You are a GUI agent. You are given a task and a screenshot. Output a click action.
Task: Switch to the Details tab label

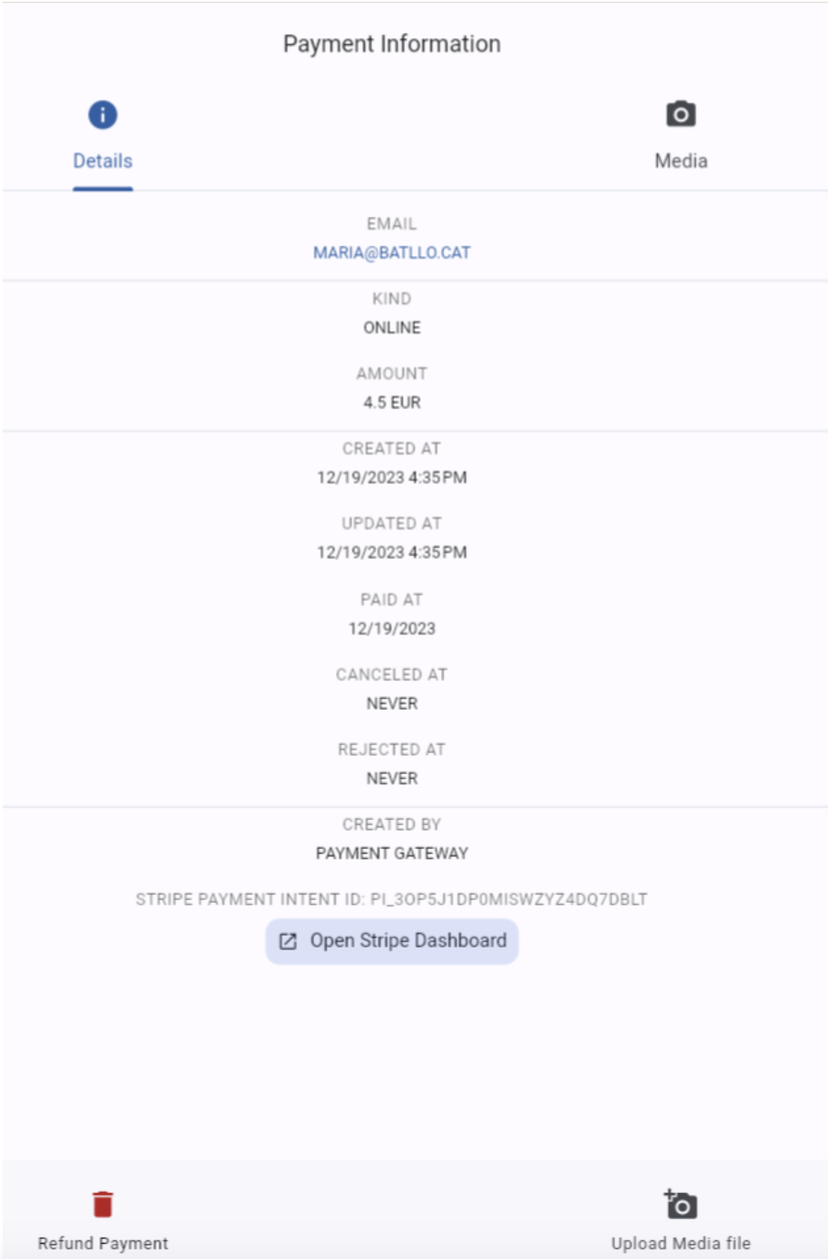click(x=103, y=161)
